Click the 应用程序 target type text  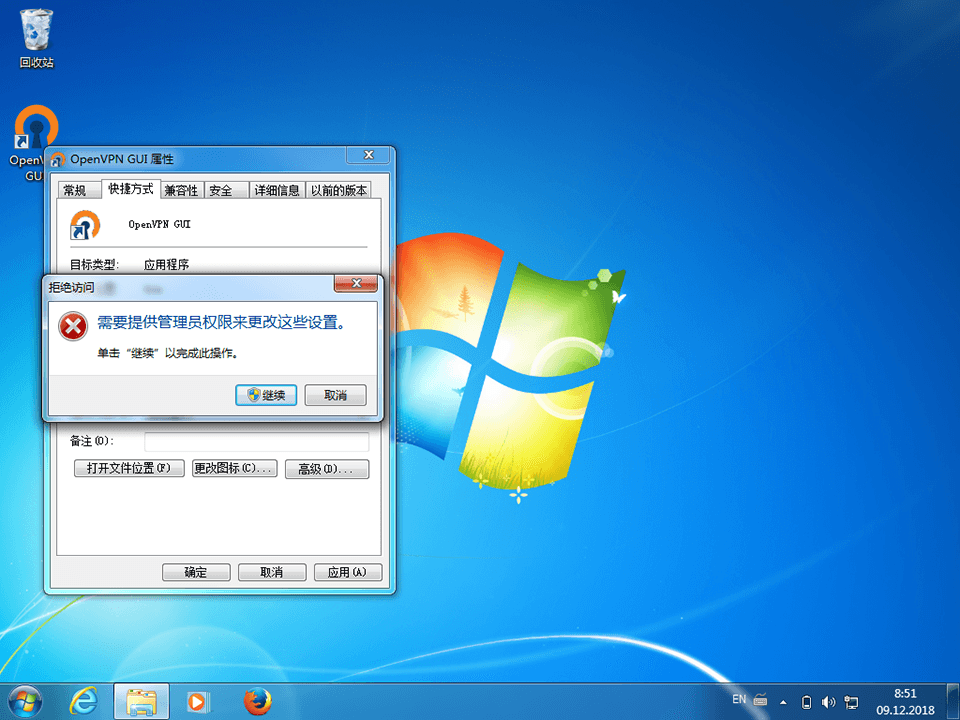[167, 264]
